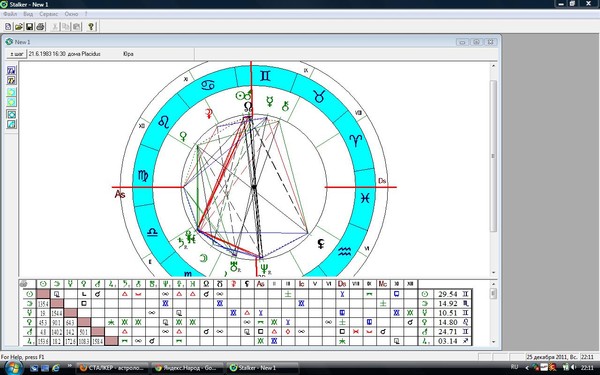Click the Paste clipboard toolbar icon

pos(77,26)
